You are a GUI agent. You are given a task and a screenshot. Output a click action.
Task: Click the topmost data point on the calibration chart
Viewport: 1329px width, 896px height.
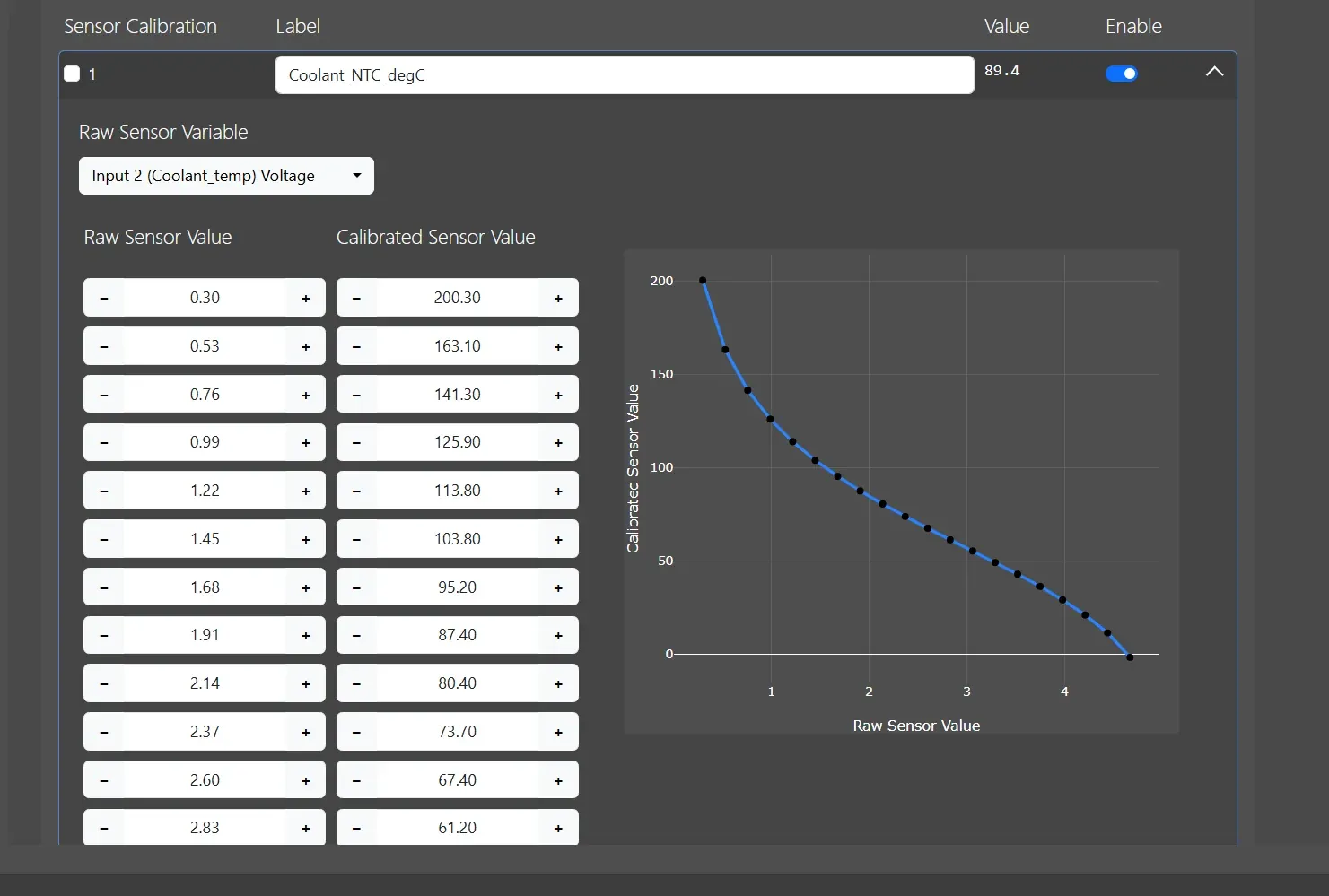pos(703,281)
